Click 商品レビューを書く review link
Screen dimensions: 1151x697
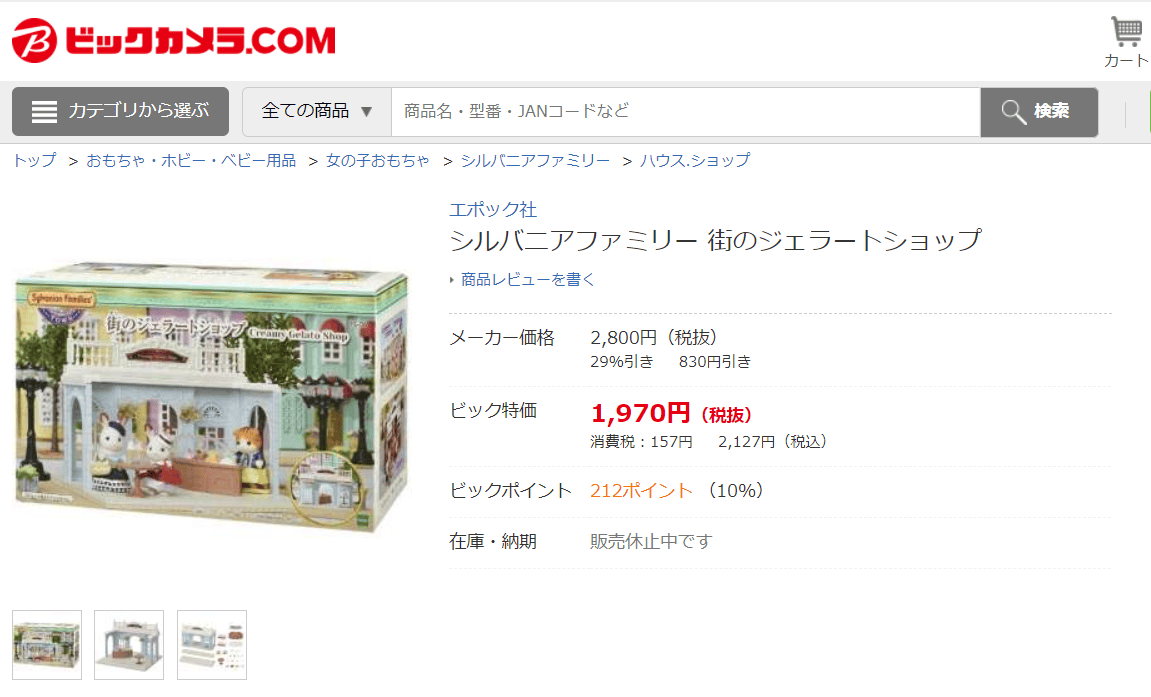pos(527,280)
